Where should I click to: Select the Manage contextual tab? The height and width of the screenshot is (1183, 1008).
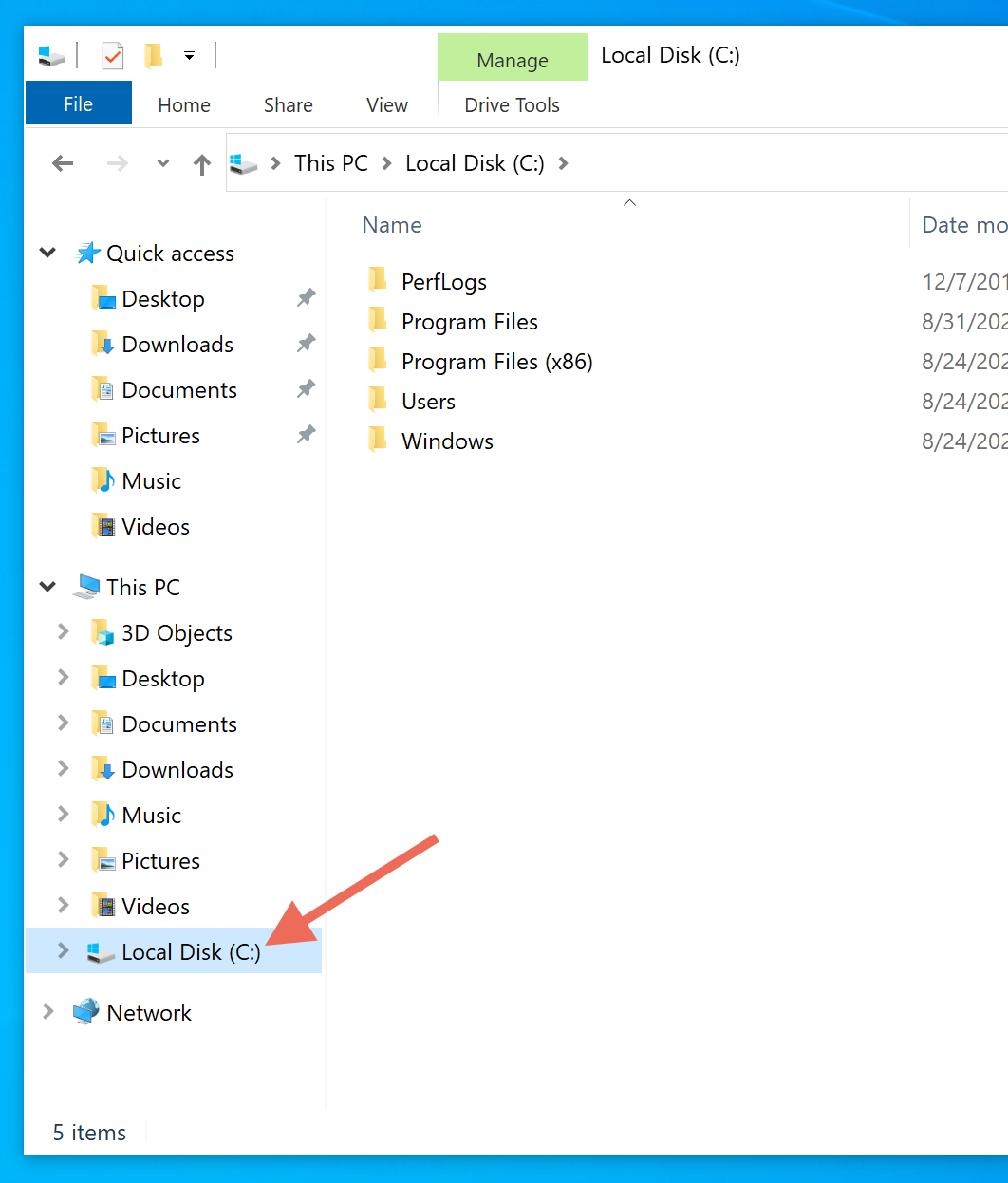point(513,60)
